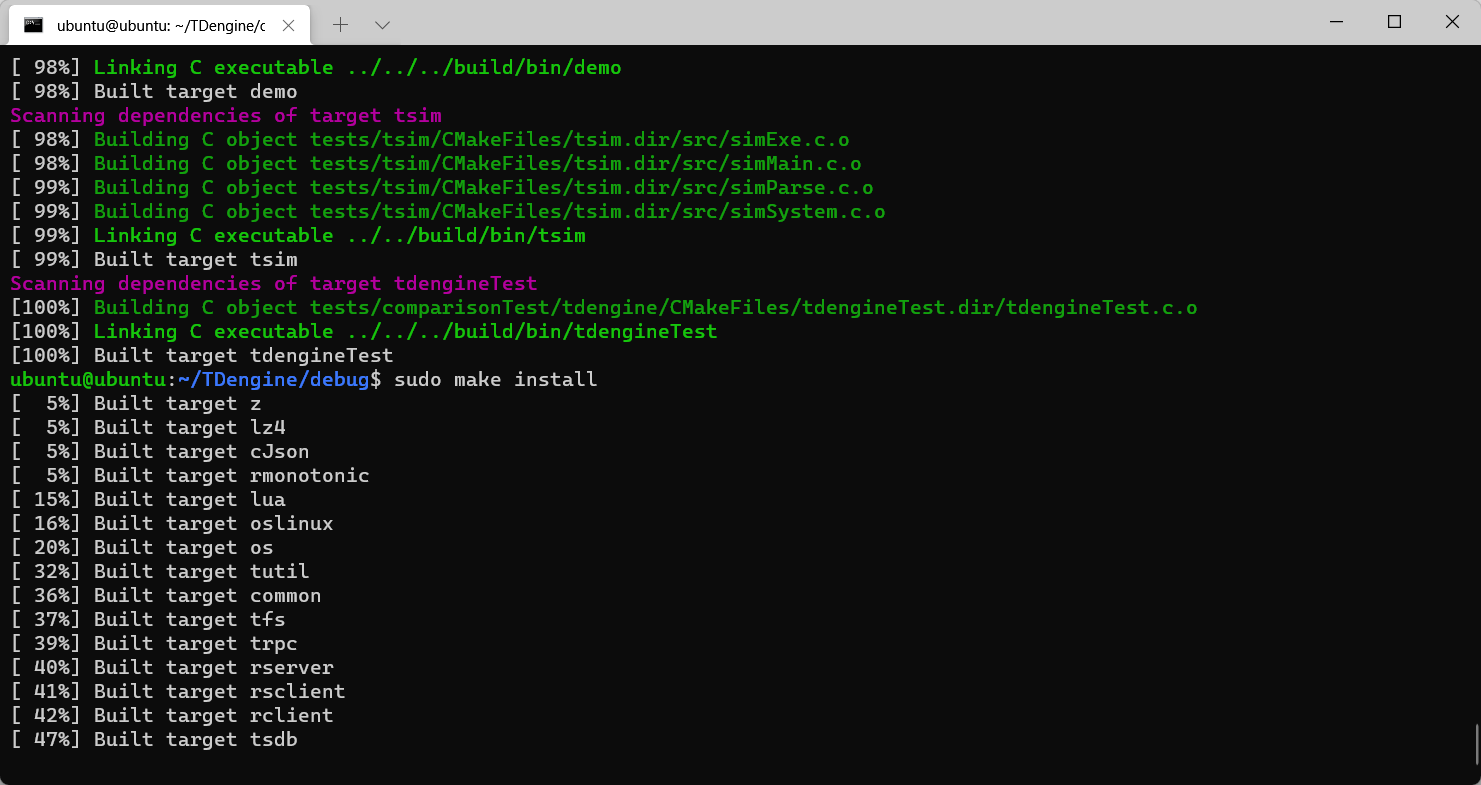Click 'Linking C executable ../../../build/bin/tdengineTest' line

click(364, 332)
